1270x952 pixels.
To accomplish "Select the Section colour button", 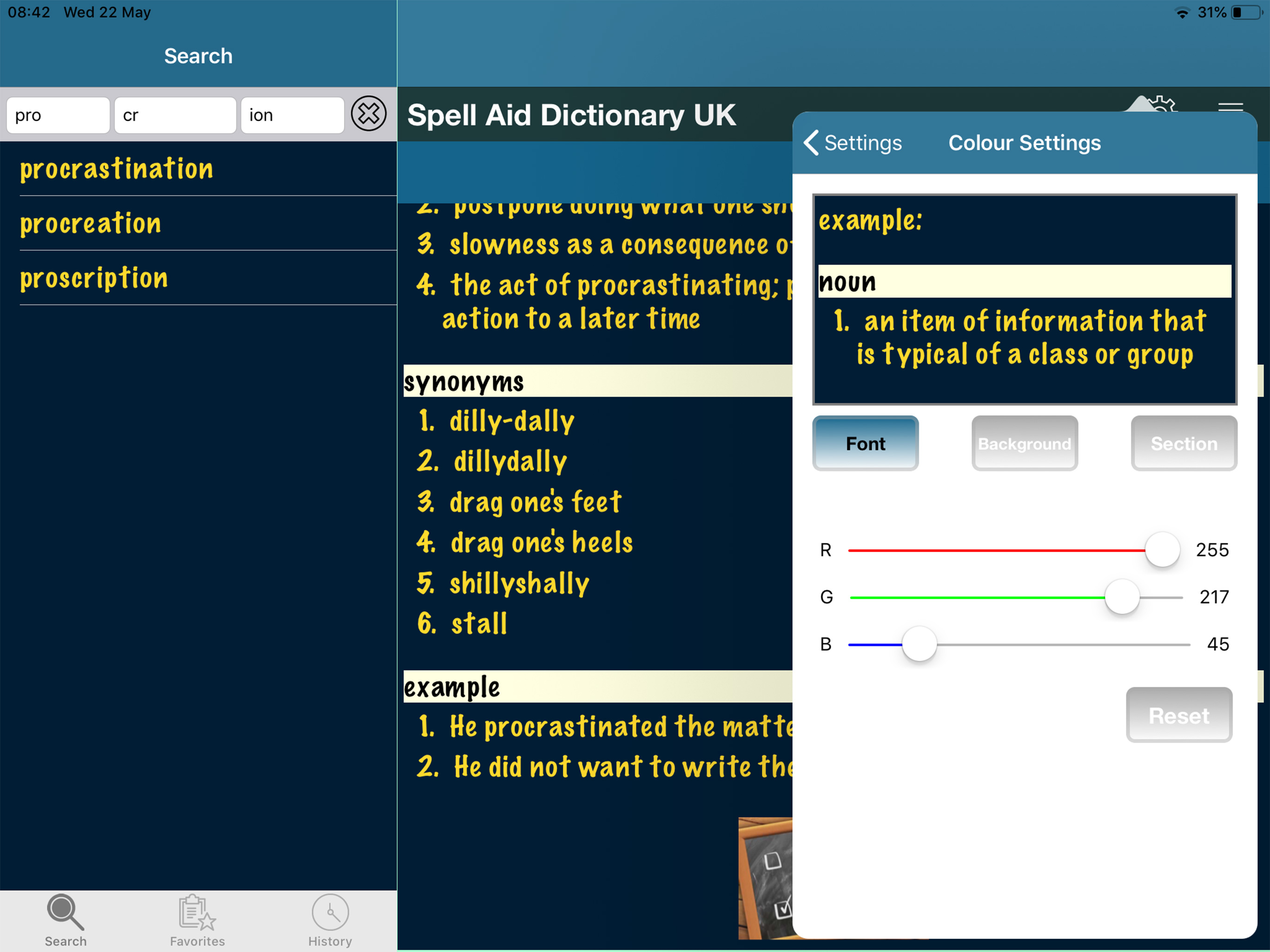I will coord(1184,443).
